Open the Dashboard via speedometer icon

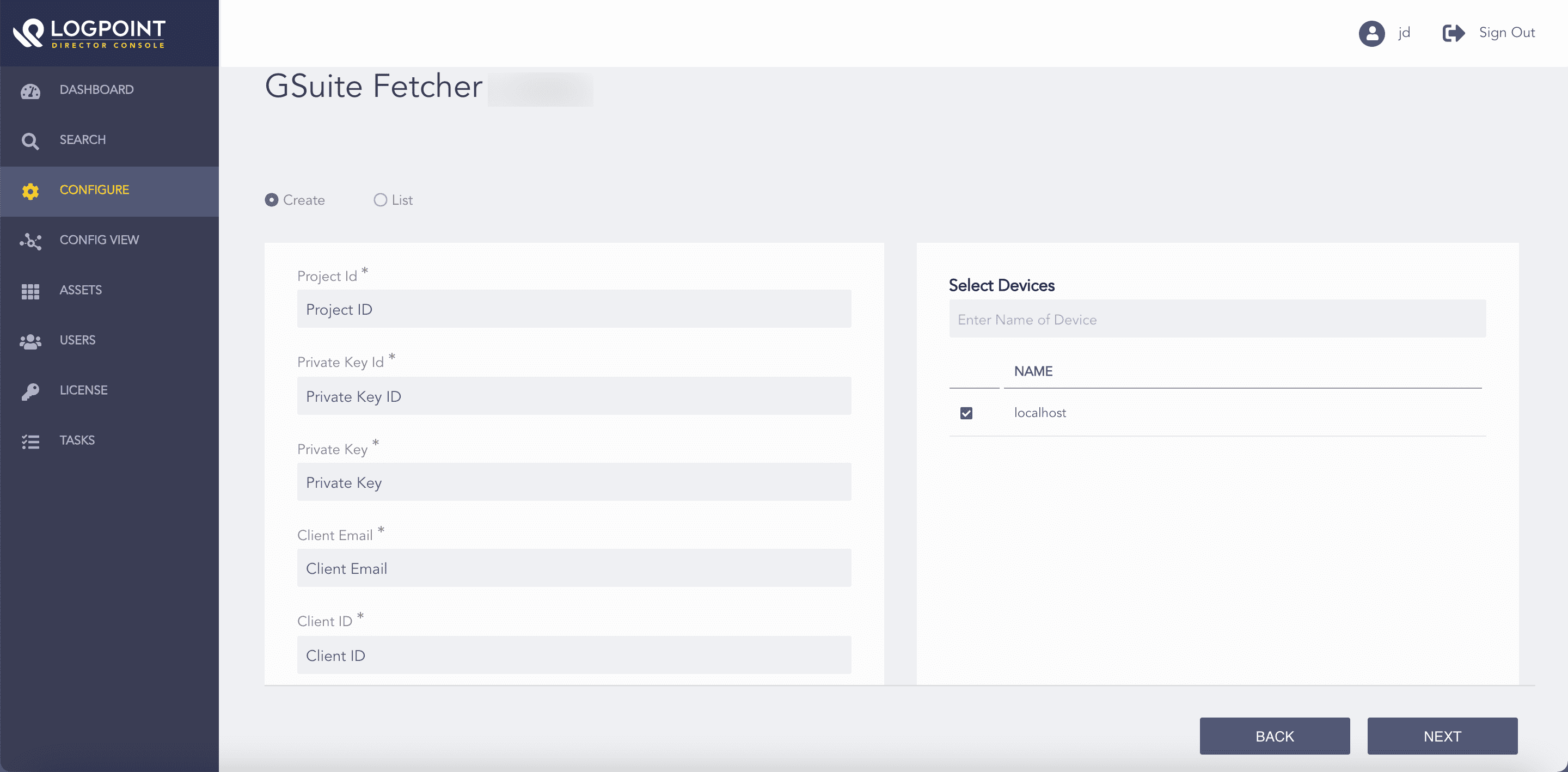tap(30, 89)
